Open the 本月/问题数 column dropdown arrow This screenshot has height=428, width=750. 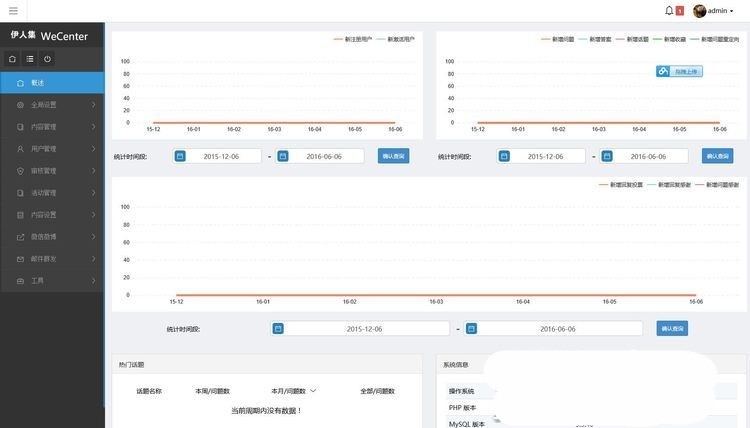click(x=313, y=391)
